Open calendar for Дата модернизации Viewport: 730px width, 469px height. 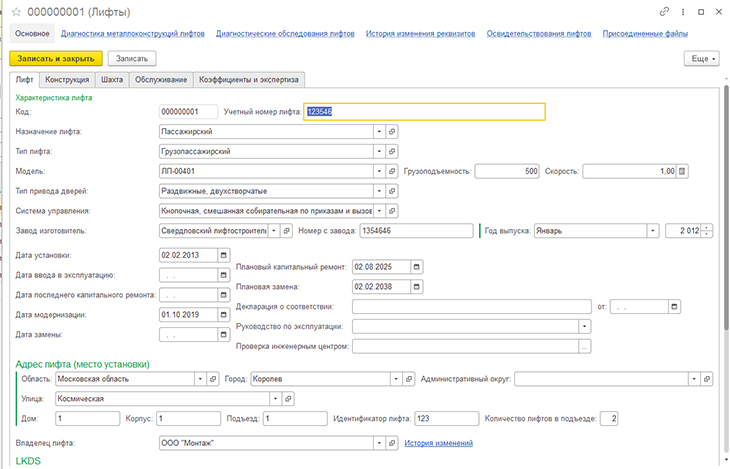click(223, 315)
